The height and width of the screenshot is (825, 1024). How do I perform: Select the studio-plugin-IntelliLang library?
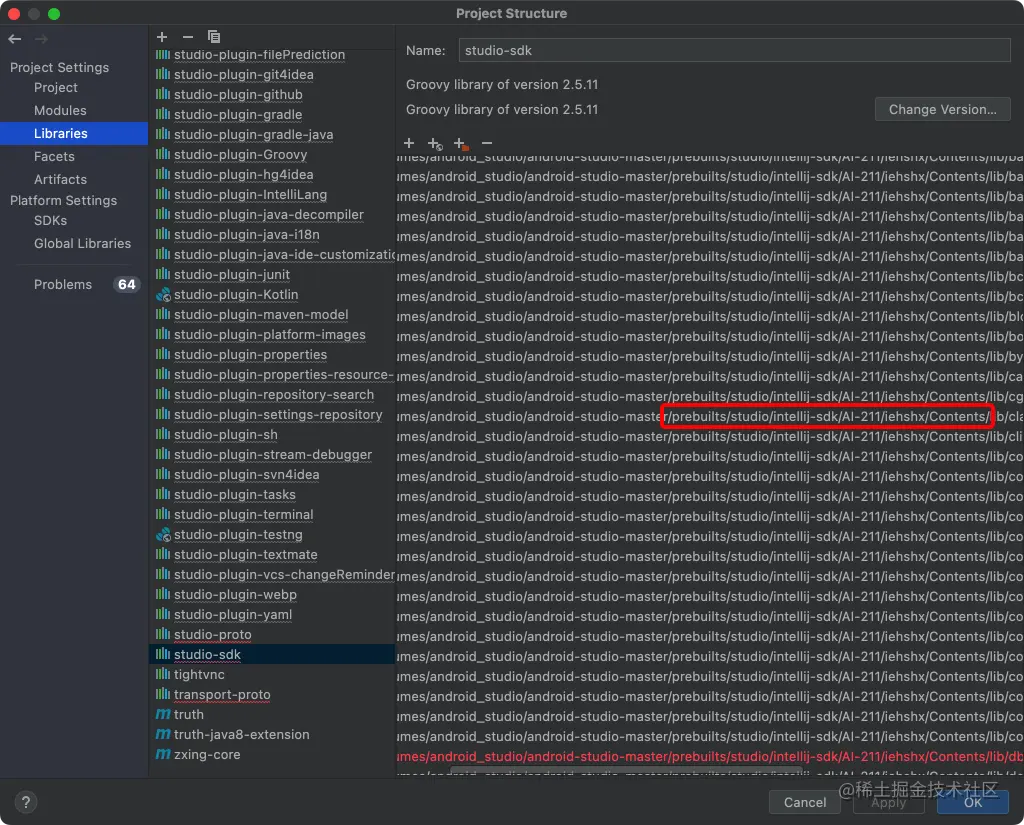(x=250, y=195)
